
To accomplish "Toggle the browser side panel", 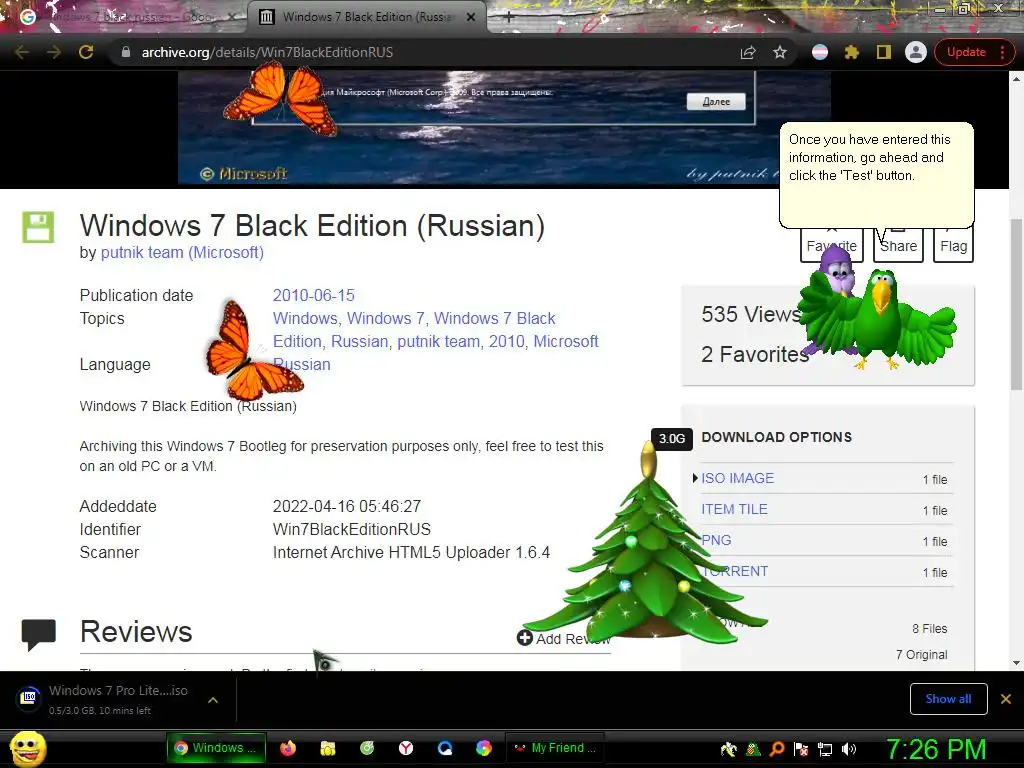I will (x=884, y=52).
